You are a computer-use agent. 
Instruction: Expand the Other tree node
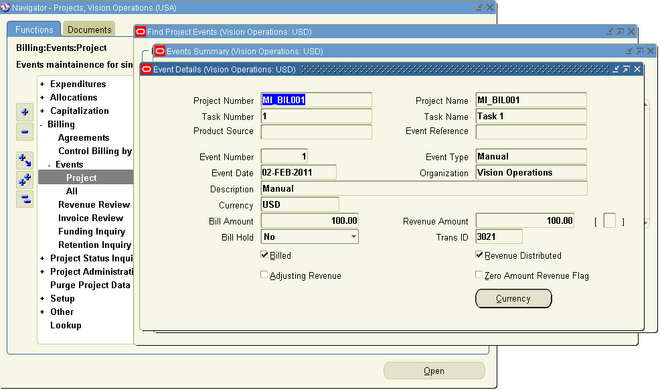click(42, 312)
